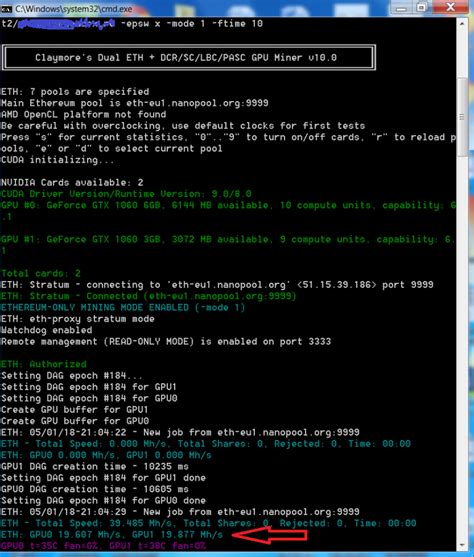Click 'Total Speed: 0.000 Mh/s' line
Image resolution: width=474 pixels, height=557 pixels.
(206, 444)
